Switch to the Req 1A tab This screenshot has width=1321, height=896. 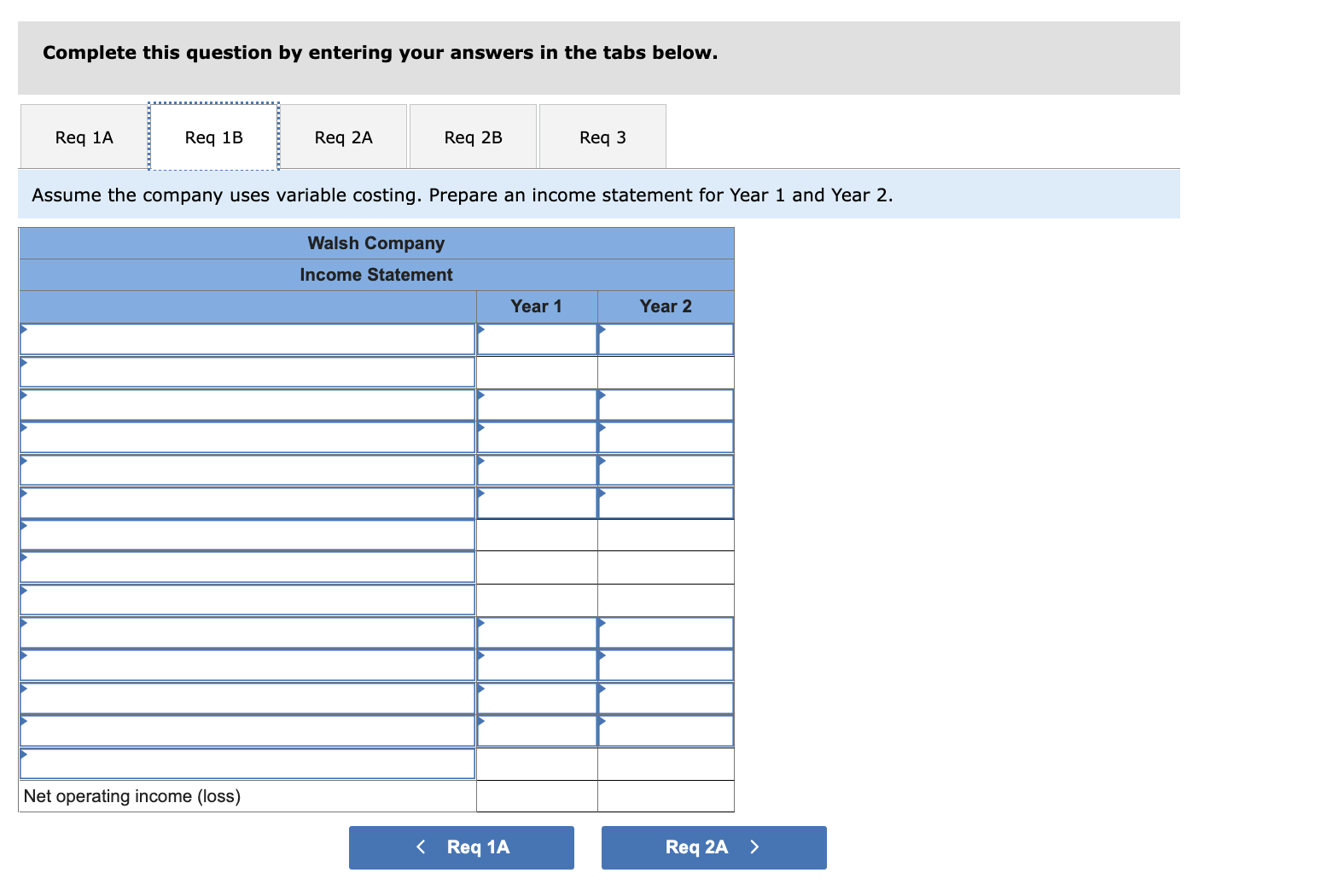coord(82,137)
